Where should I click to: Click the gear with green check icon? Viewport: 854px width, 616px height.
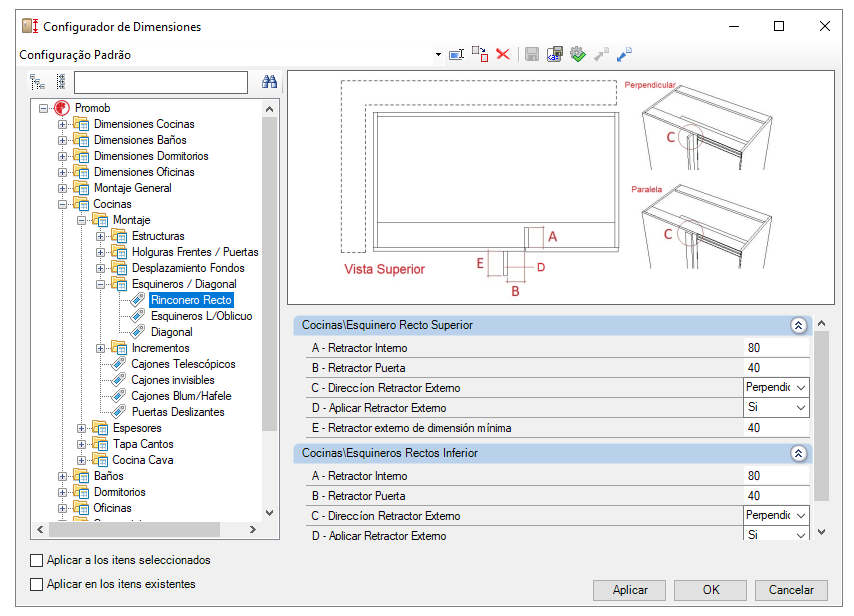(x=578, y=54)
